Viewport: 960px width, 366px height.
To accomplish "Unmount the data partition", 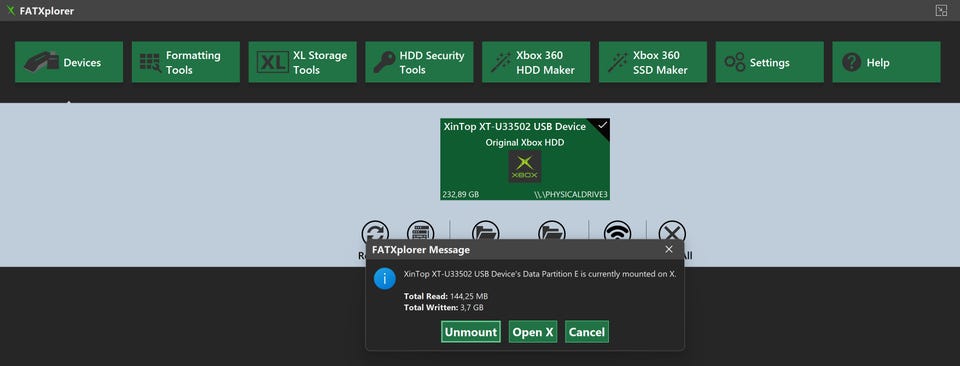I will pyautogui.click(x=471, y=332).
